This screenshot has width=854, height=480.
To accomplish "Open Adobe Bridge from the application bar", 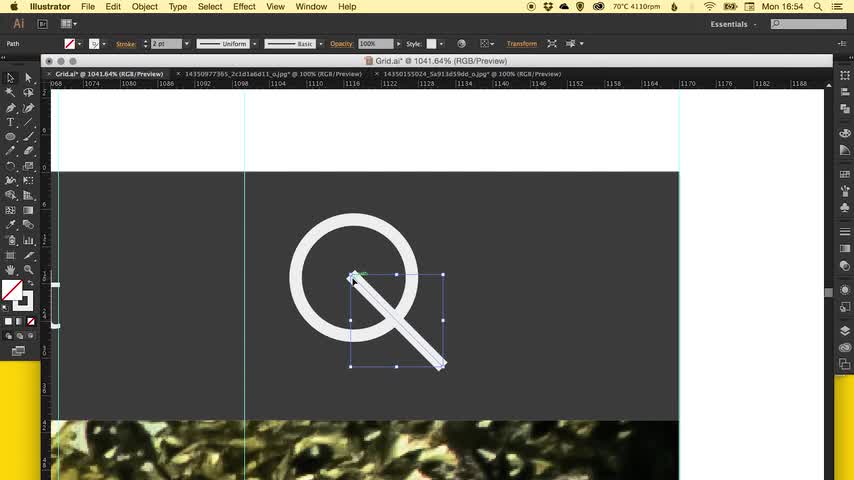I will pyautogui.click(x=42, y=24).
